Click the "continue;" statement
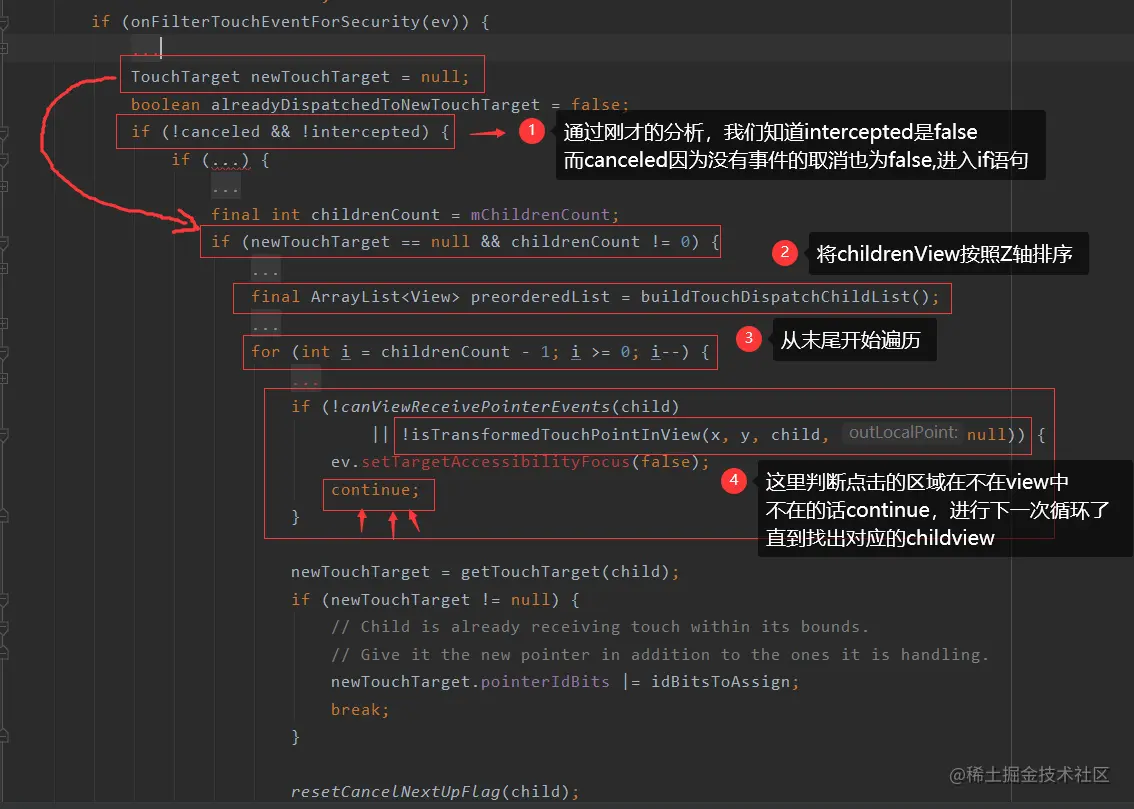The height and width of the screenshot is (809, 1134). coord(375,490)
